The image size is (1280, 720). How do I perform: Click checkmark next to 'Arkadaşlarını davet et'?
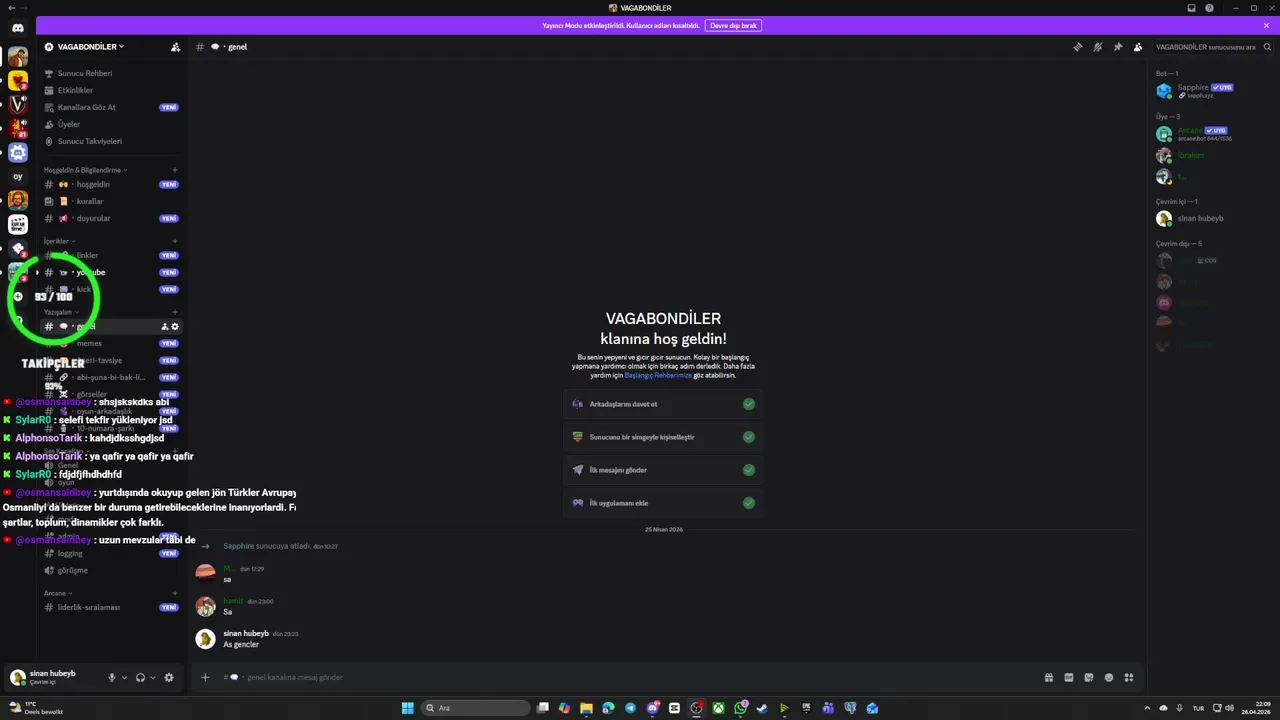point(749,404)
